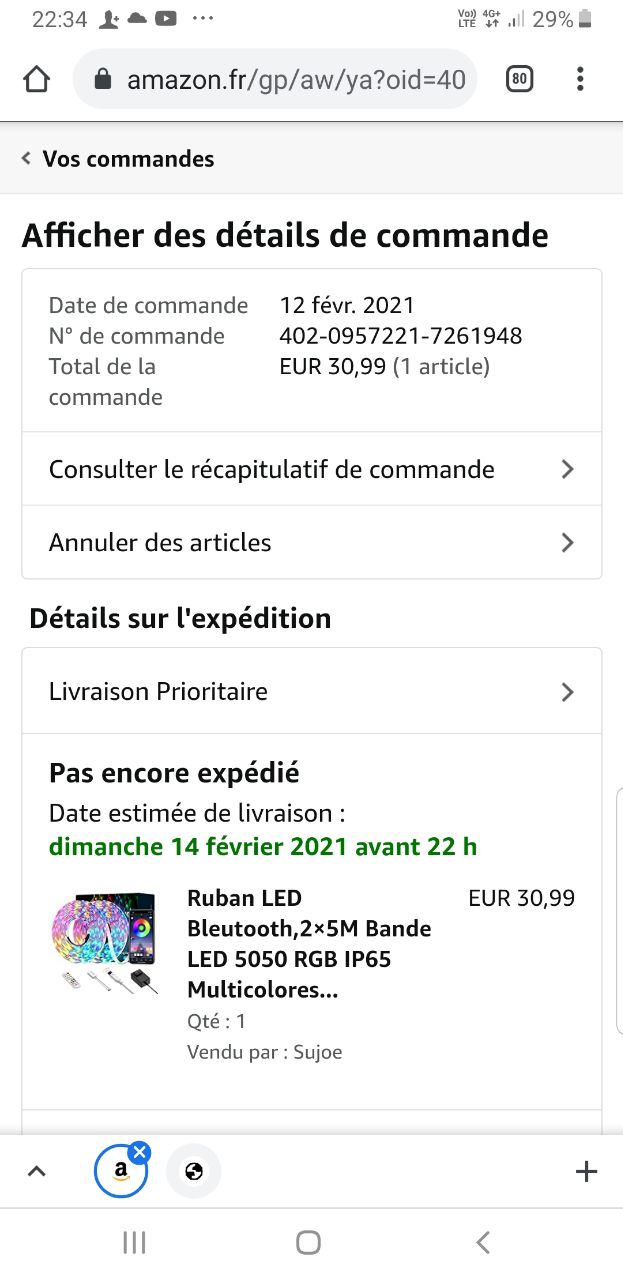
Task: Expand the tab bar with up caret
Action: 36,1172
